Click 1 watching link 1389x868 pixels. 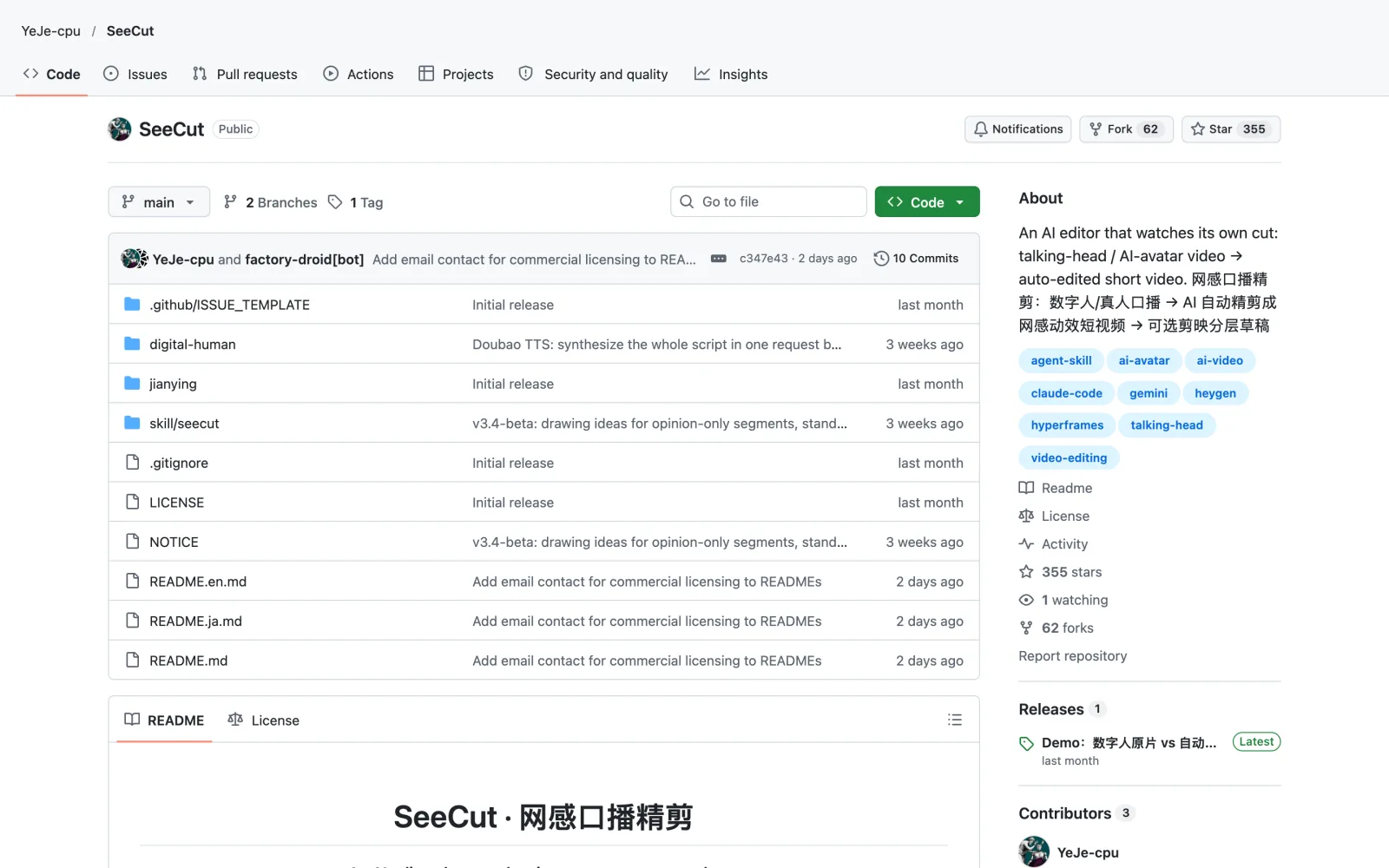pos(1063,600)
